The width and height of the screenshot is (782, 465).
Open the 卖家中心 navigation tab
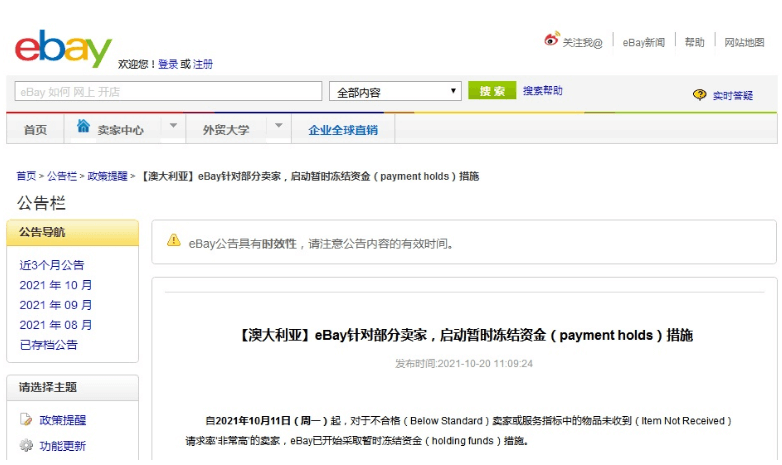(x=120, y=130)
